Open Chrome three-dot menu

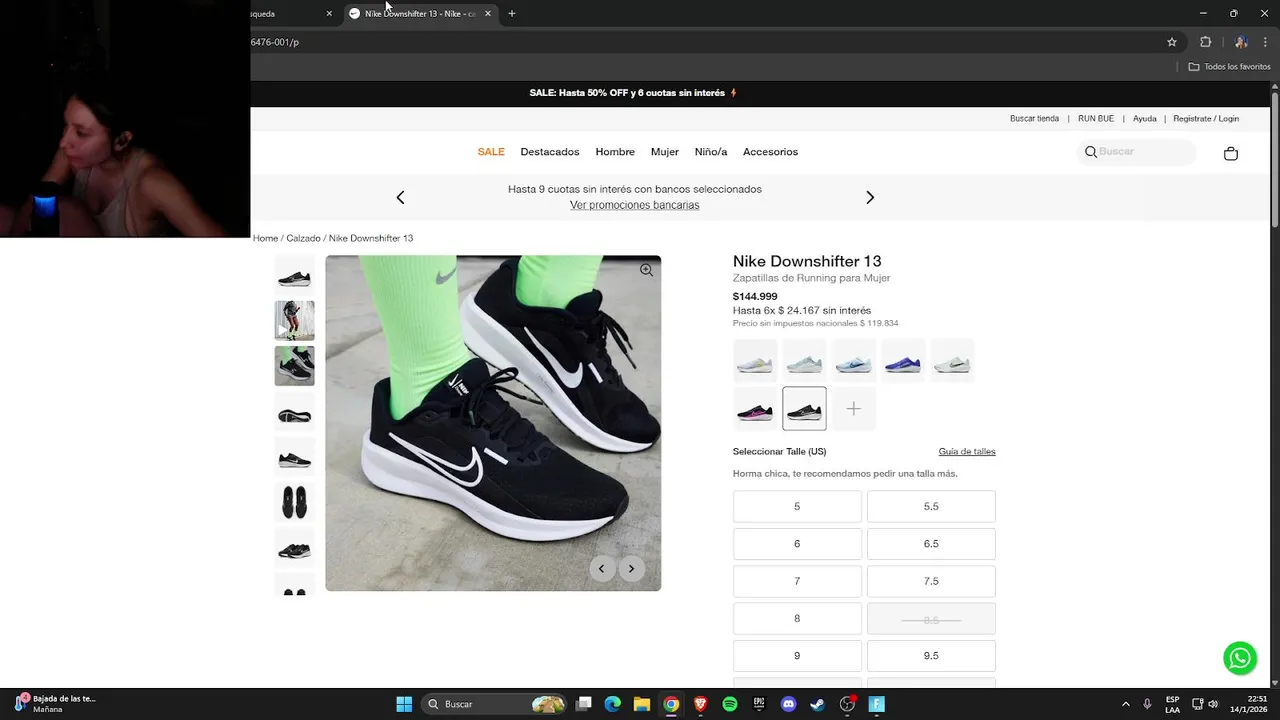coord(1265,42)
